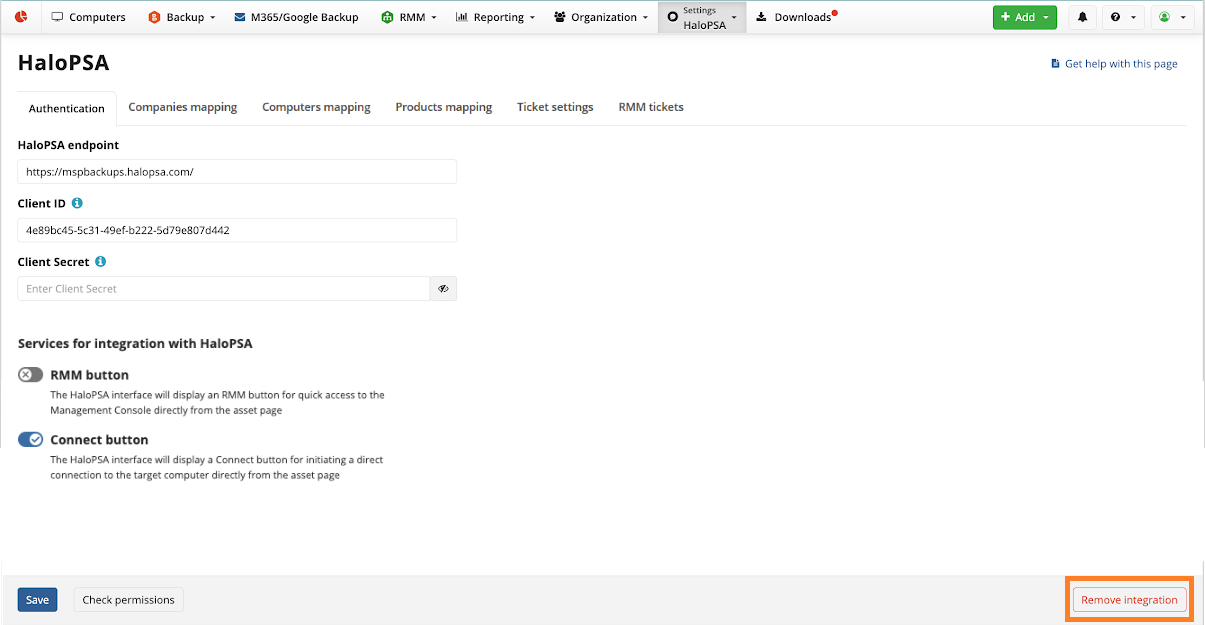Open the Computers page

coord(88,17)
